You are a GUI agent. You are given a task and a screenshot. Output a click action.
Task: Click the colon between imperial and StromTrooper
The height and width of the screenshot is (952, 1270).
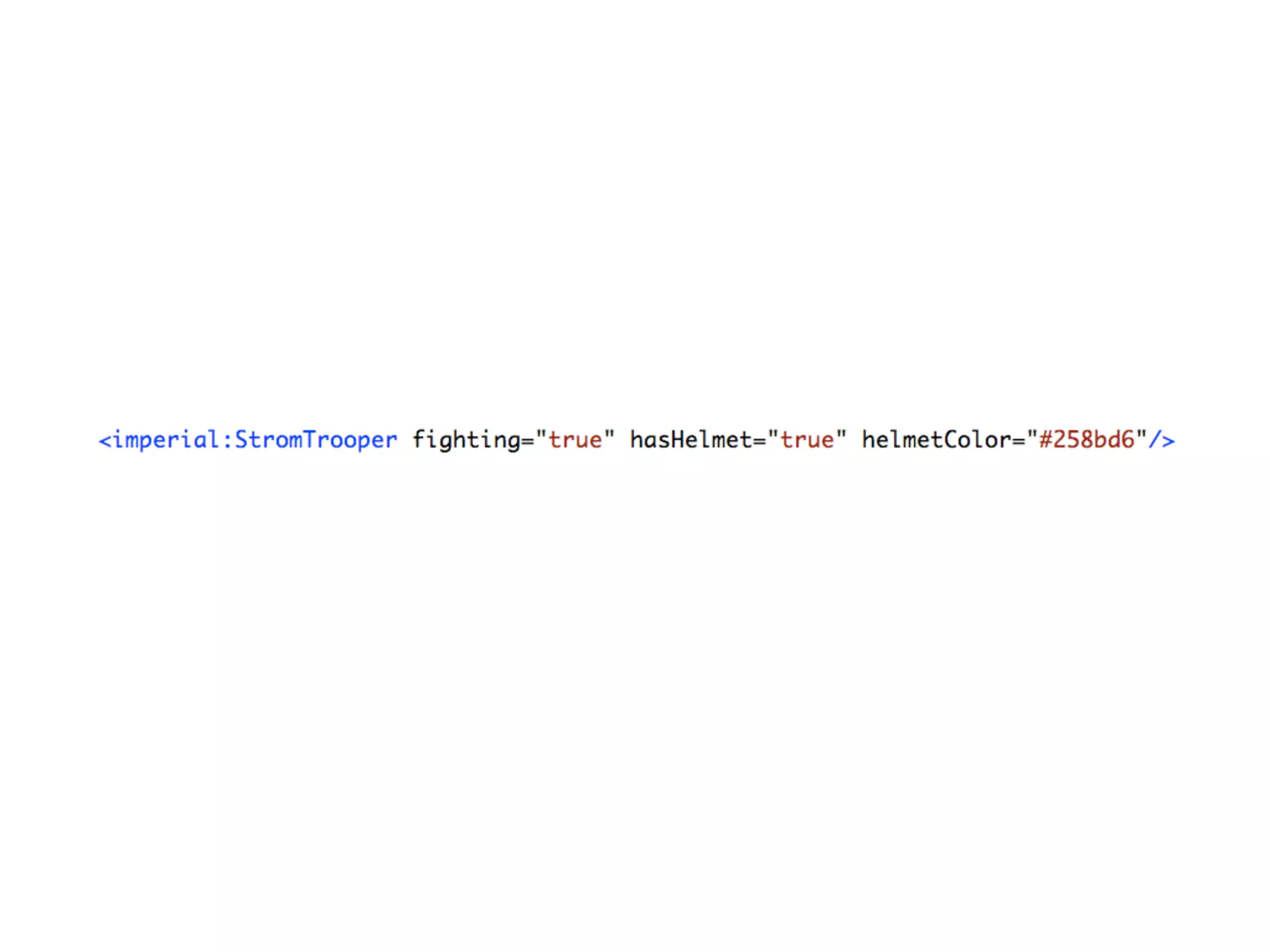(x=227, y=441)
